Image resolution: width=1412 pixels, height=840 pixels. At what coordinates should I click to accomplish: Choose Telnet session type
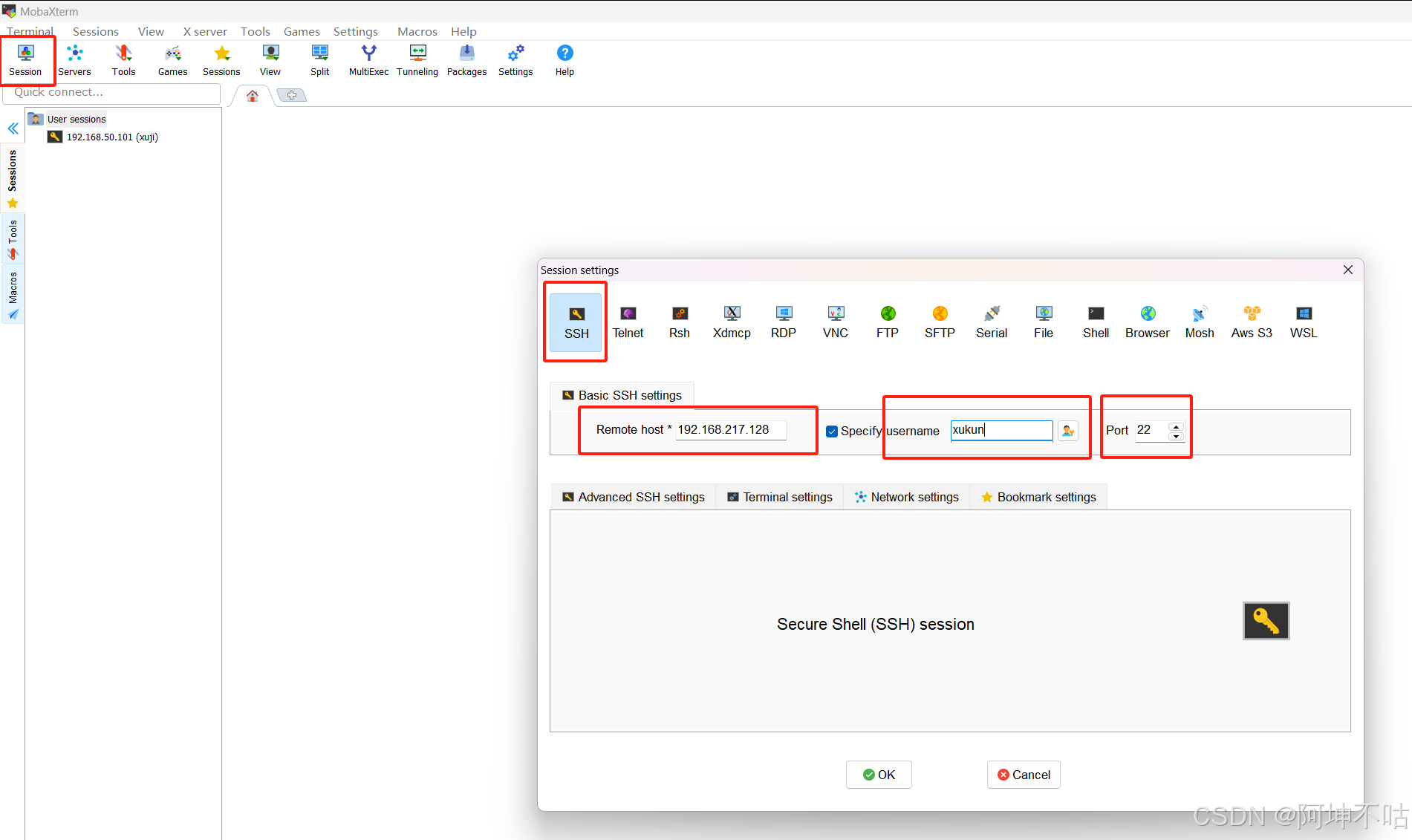pyautogui.click(x=628, y=322)
